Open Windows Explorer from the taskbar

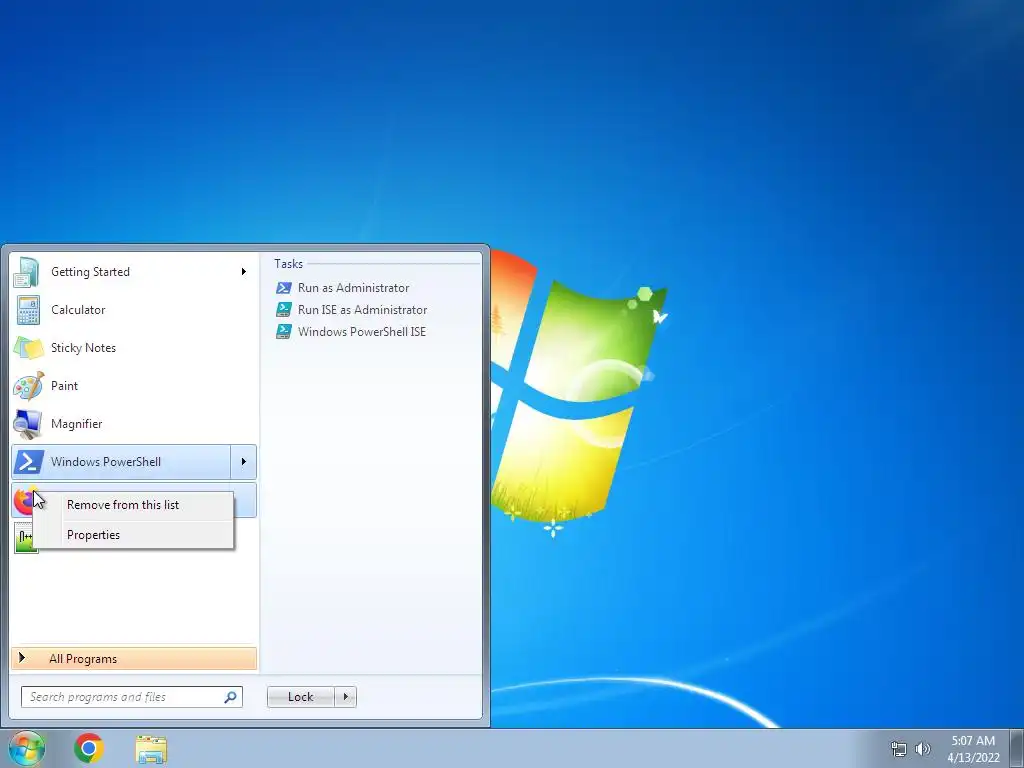pyautogui.click(x=151, y=749)
